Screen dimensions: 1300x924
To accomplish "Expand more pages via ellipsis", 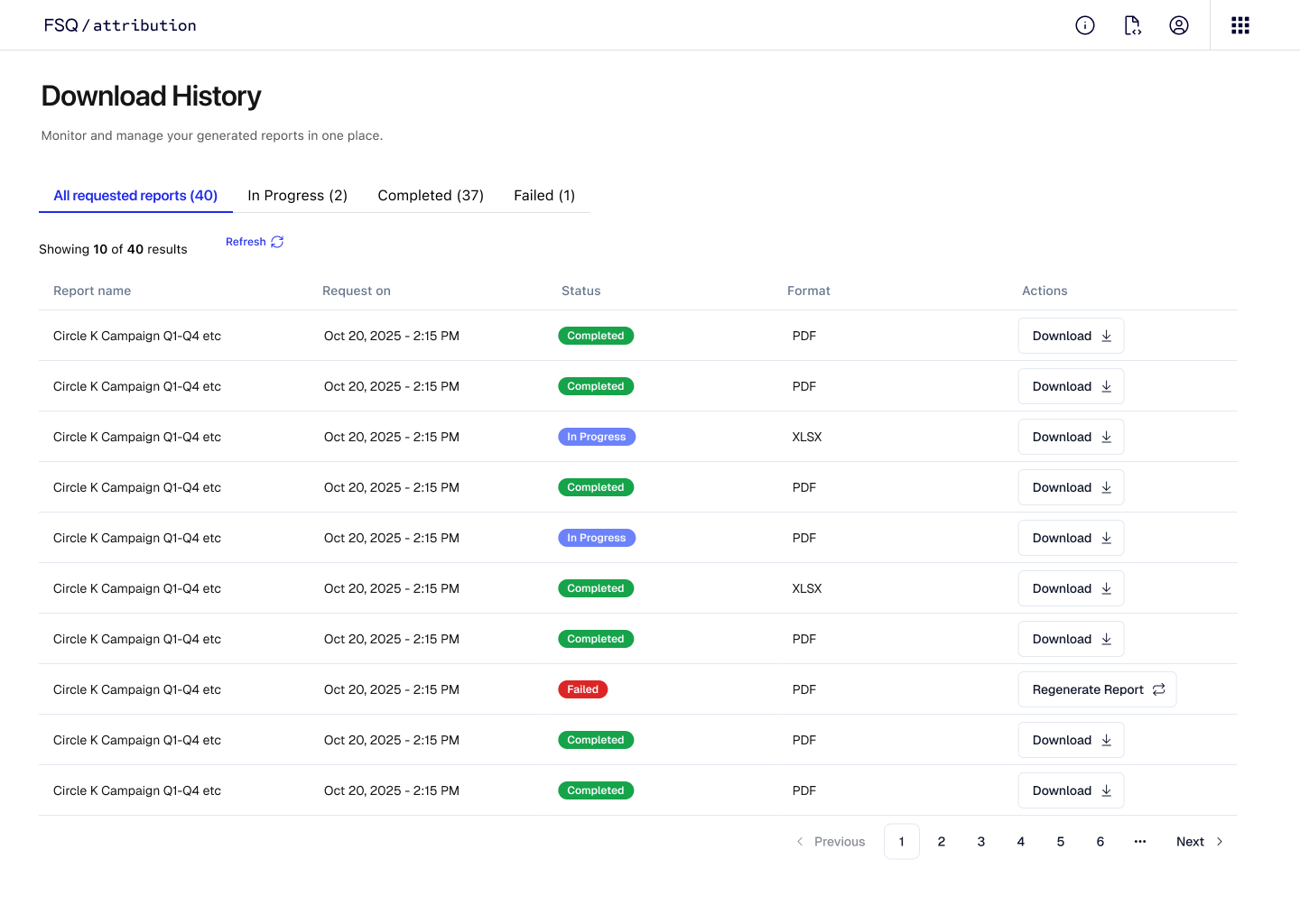I will click(x=1140, y=842).
